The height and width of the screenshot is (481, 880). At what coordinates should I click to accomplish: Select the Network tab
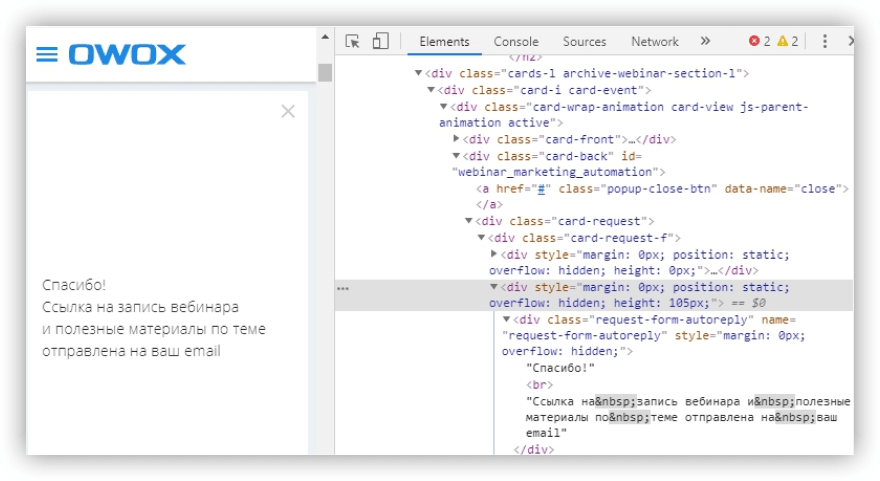click(654, 42)
